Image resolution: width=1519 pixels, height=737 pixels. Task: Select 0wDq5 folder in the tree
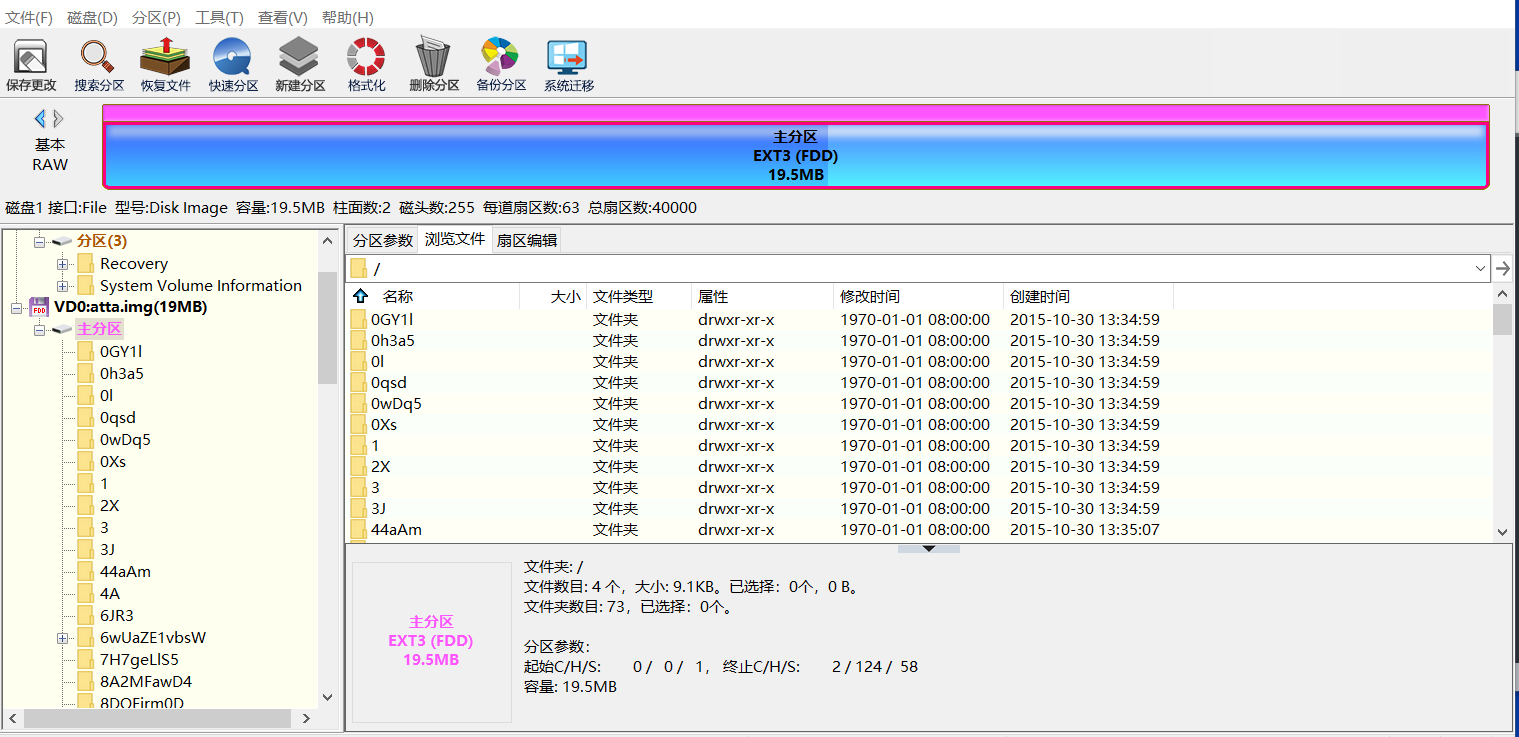(x=125, y=440)
